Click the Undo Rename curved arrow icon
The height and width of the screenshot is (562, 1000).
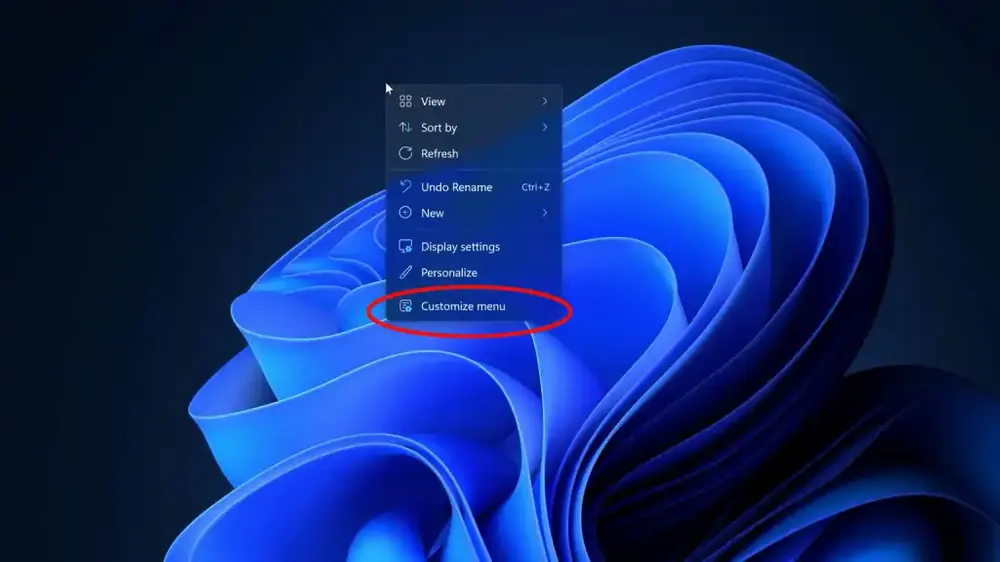[x=405, y=186]
